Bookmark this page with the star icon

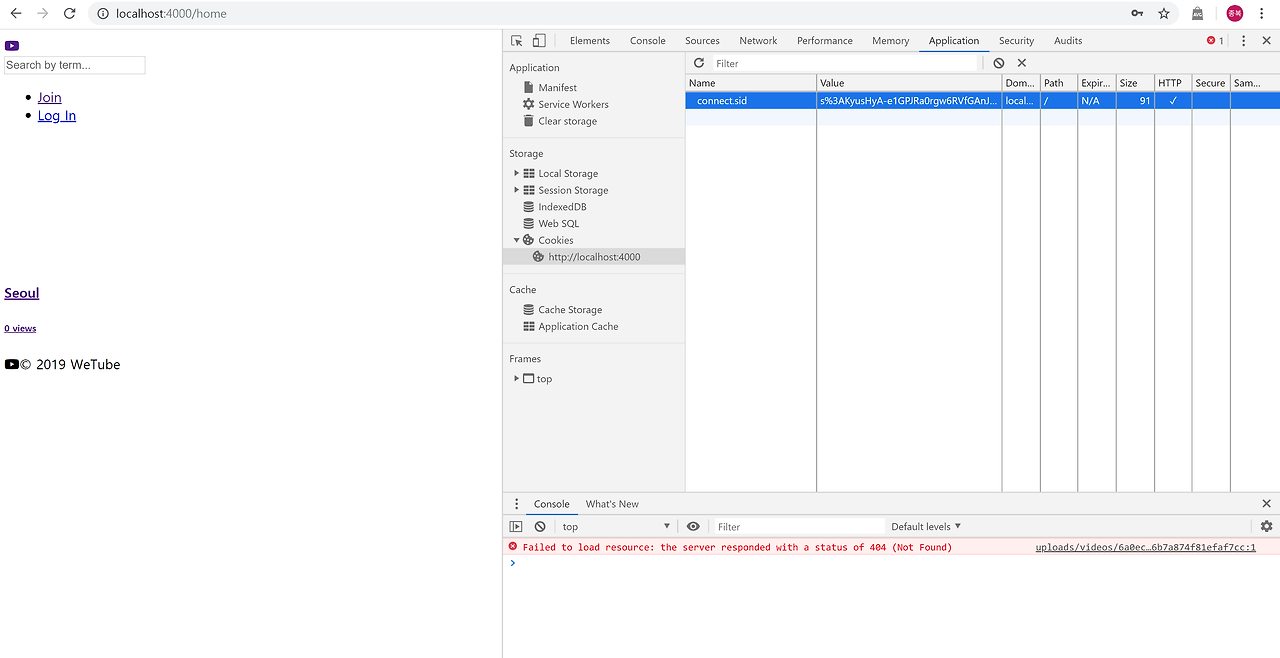click(x=1164, y=13)
